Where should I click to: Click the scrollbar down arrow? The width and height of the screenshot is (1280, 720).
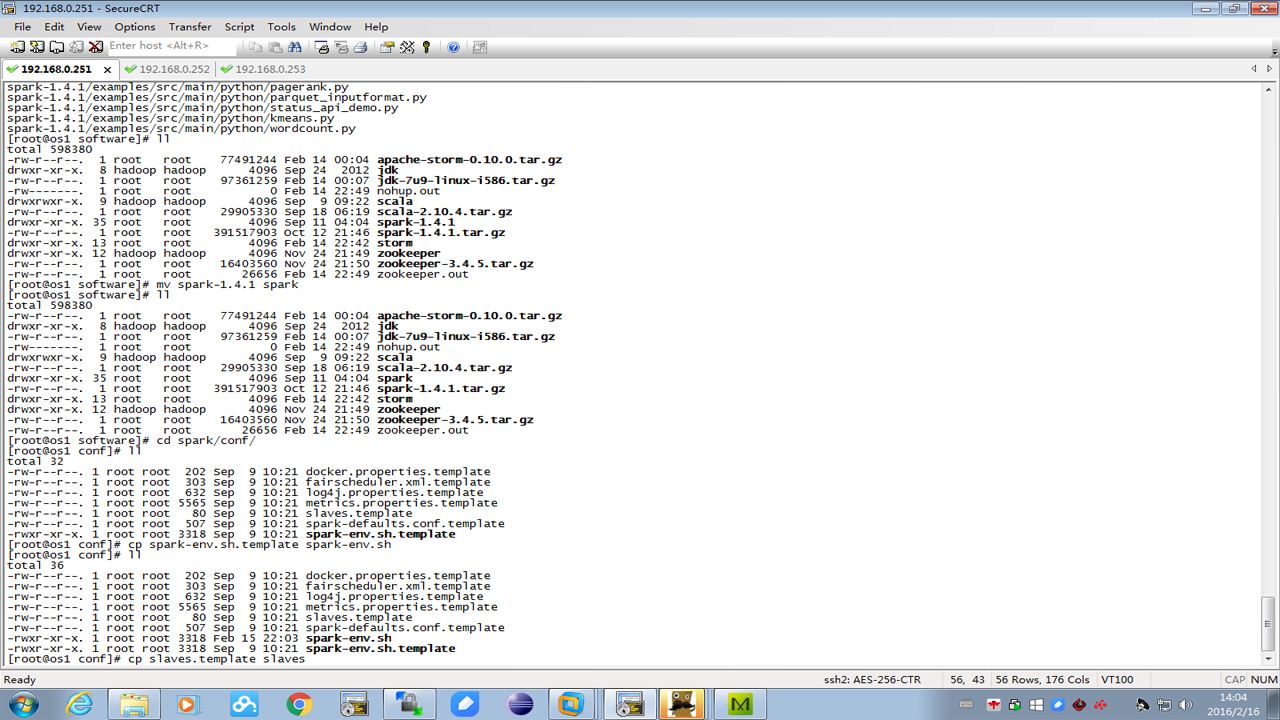coord(1270,659)
